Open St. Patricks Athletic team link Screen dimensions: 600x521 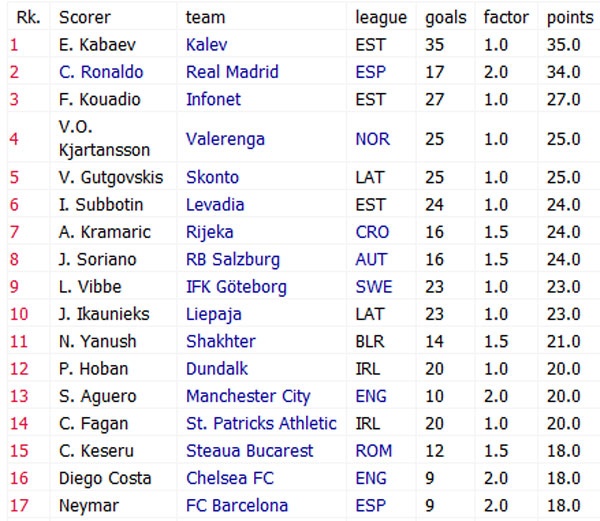coord(261,424)
